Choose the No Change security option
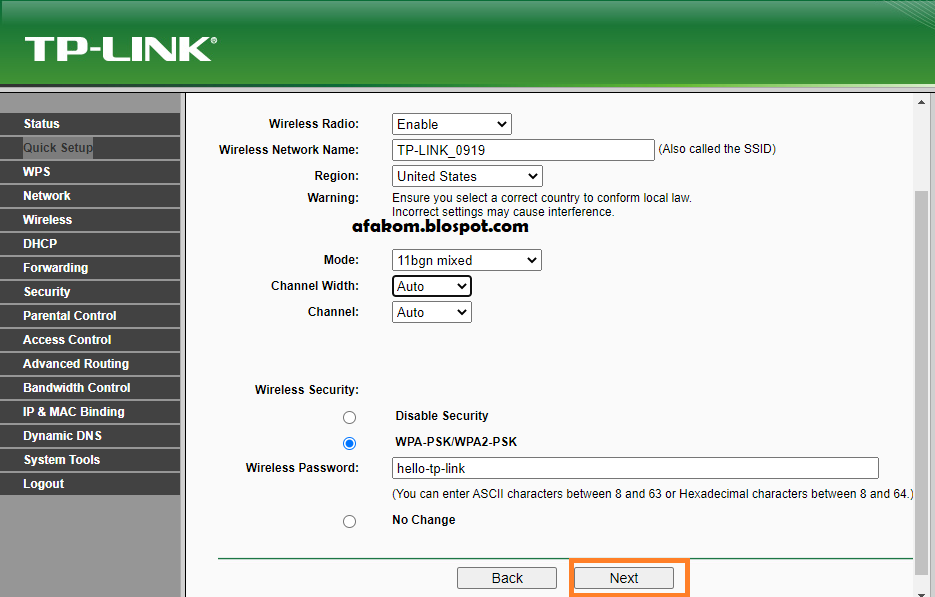The height and width of the screenshot is (597, 935). (349, 520)
